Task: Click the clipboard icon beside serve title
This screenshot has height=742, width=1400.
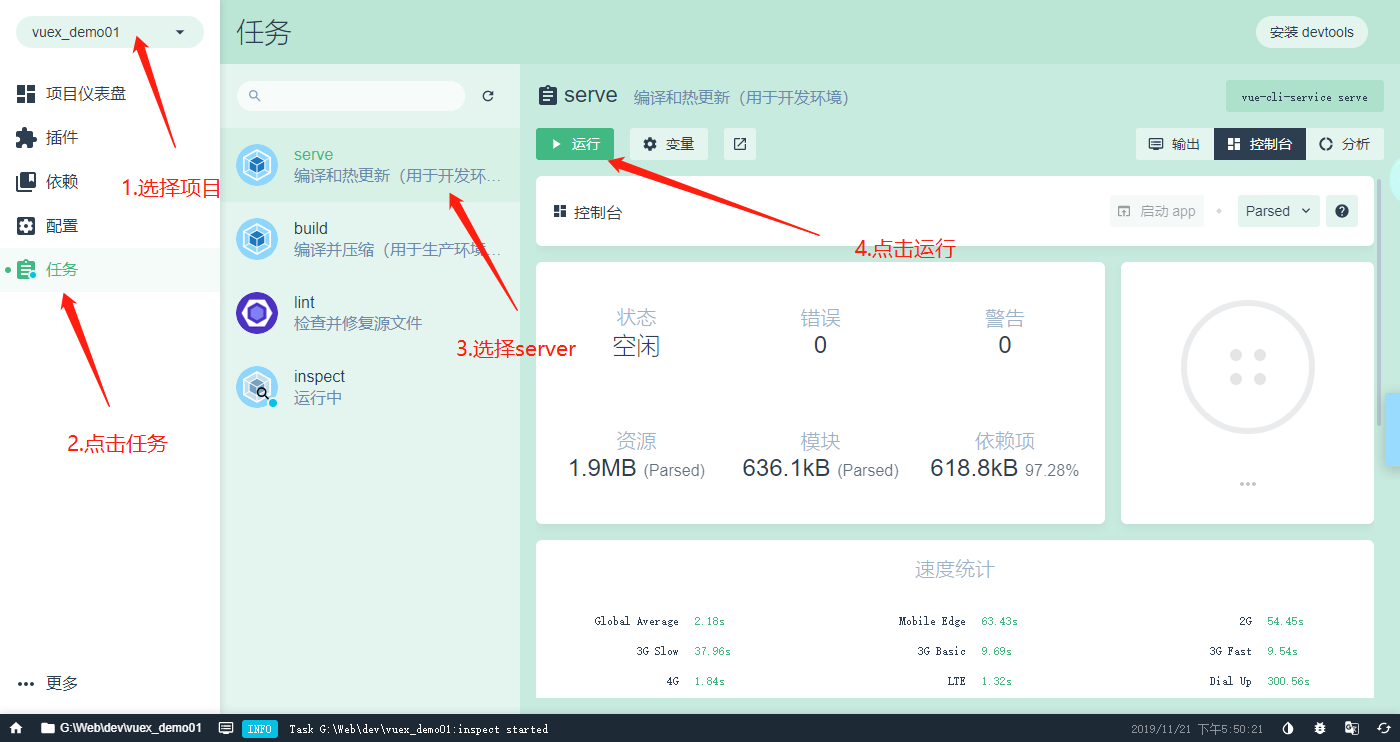Action: click(x=547, y=96)
